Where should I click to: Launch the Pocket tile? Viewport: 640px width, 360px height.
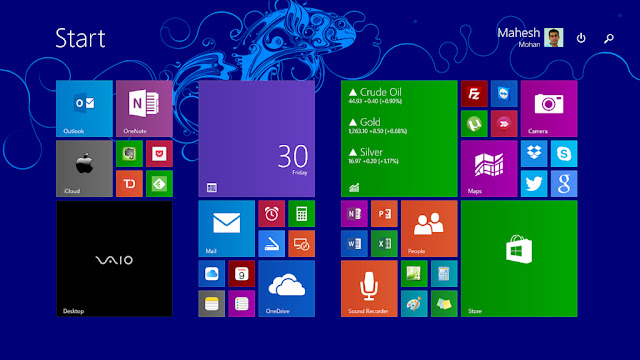click(159, 154)
